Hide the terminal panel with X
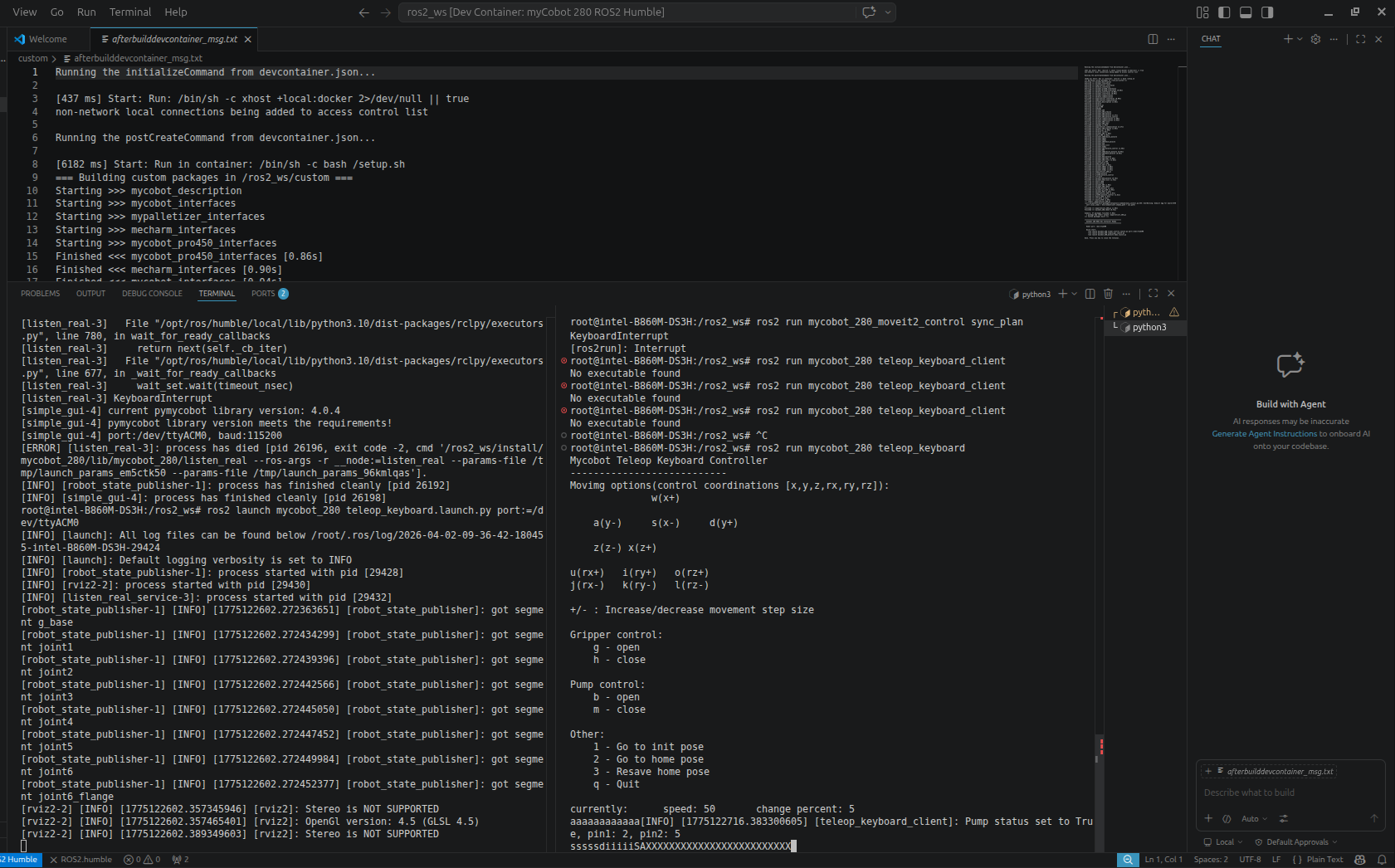Image resolution: width=1395 pixels, height=868 pixels. tap(1171, 294)
